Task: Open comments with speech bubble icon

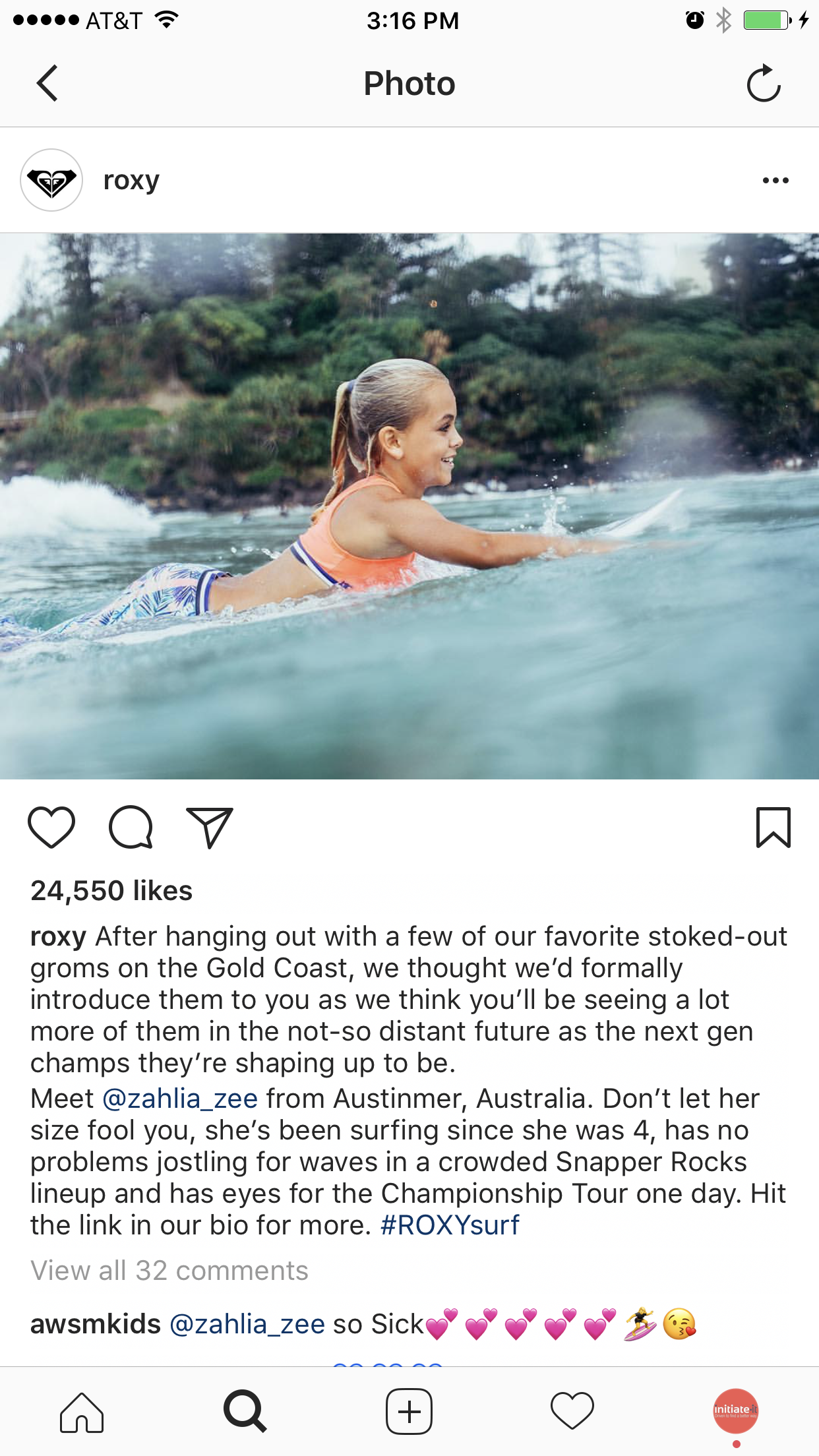Action: click(x=131, y=827)
